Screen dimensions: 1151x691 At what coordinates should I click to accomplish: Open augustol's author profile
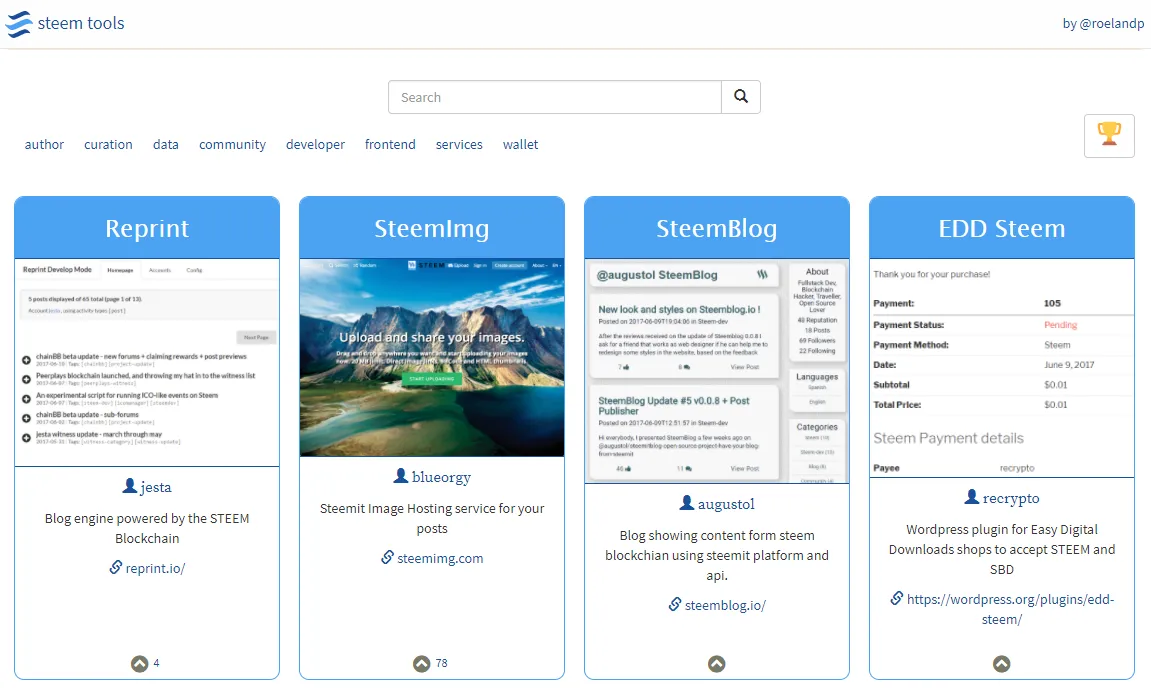tap(726, 504)
